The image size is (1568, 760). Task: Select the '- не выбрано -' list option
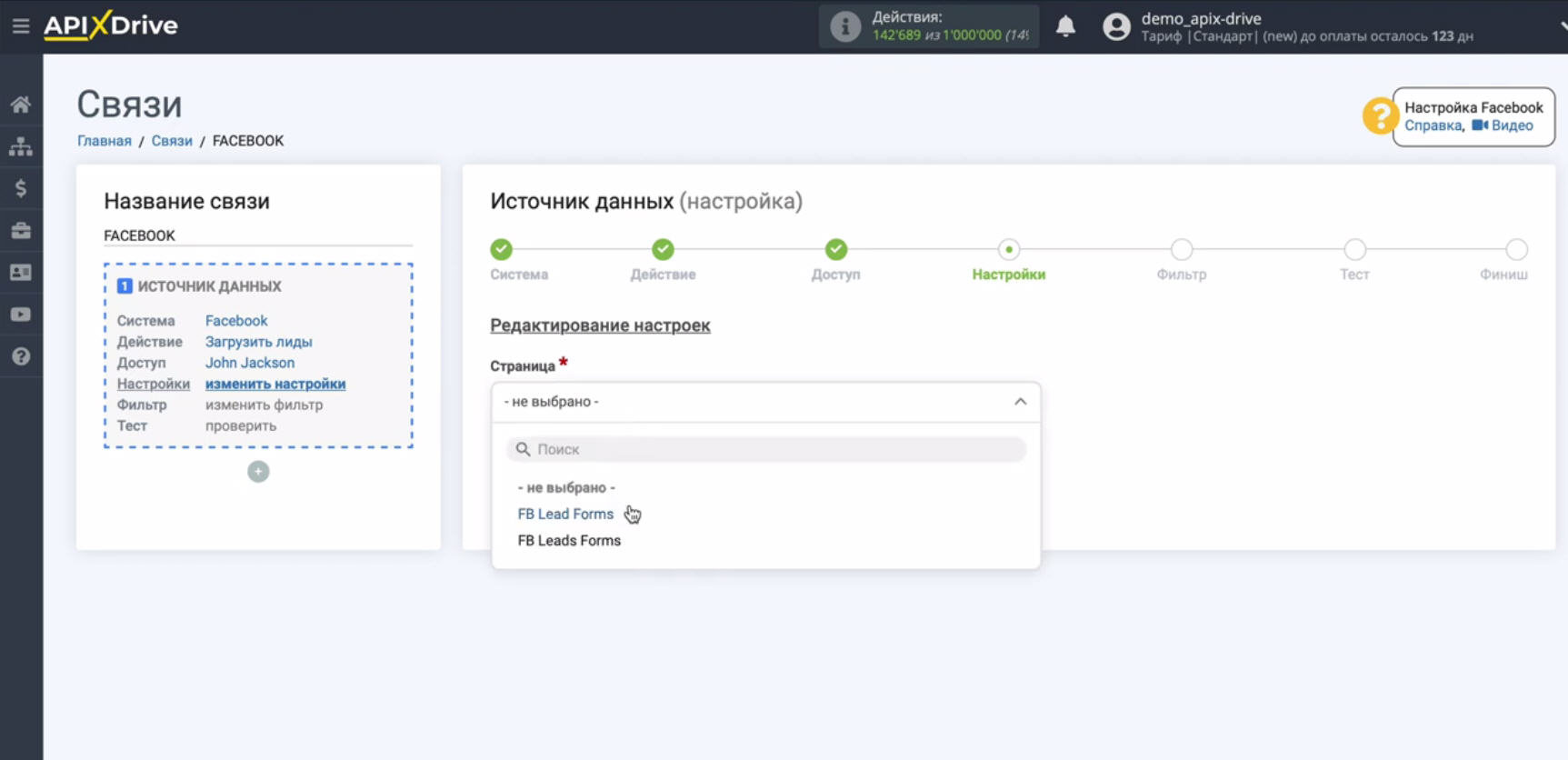[566, 487]
